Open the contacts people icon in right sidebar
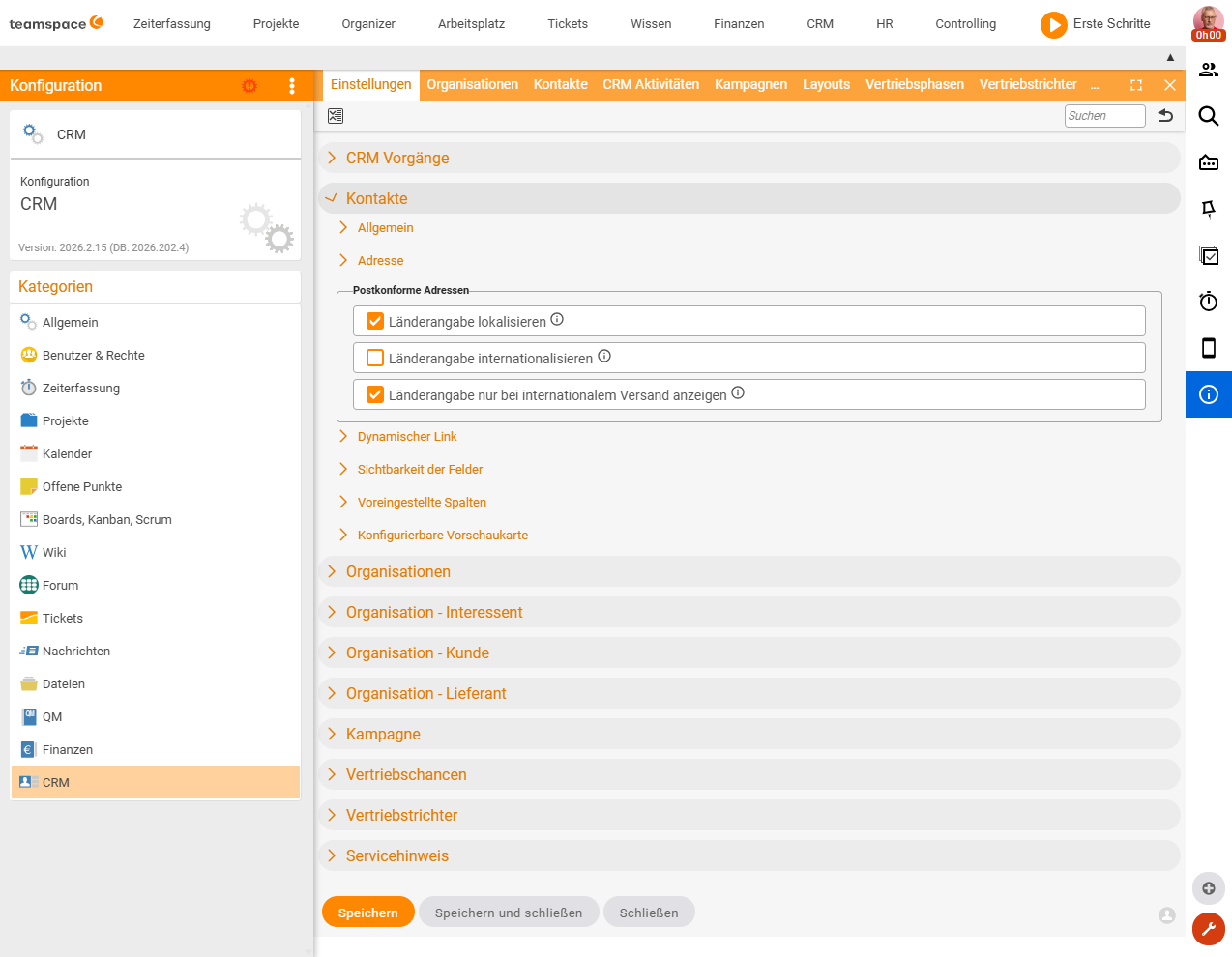The image size is (1232, 957). 1209,70
